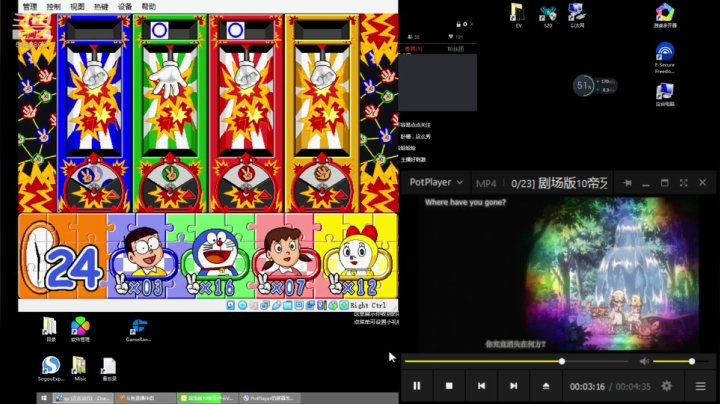The width and height of the screenshot is (720, 404).
Task: Seek on the PotPlayer progress bar
Action: [516, 361]
